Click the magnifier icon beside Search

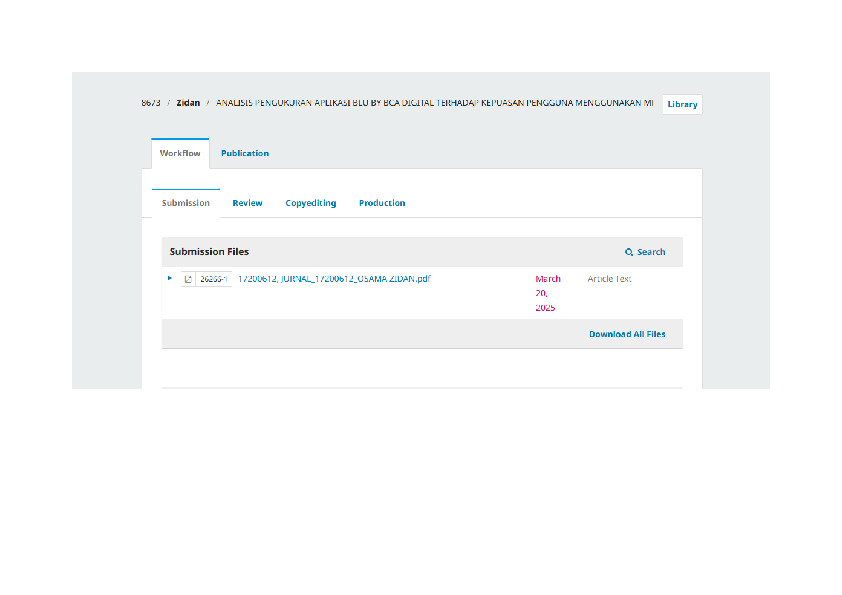629,252
